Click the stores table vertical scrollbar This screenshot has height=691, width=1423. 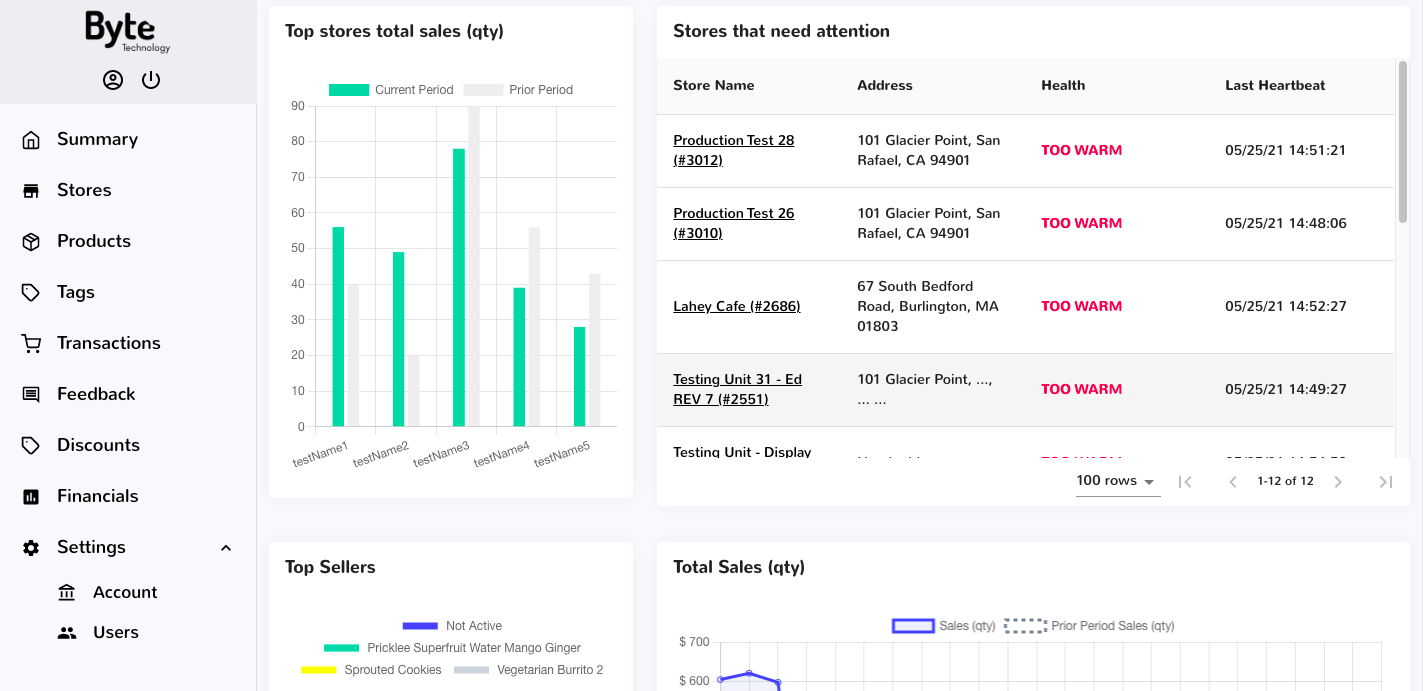point(1403,141)
